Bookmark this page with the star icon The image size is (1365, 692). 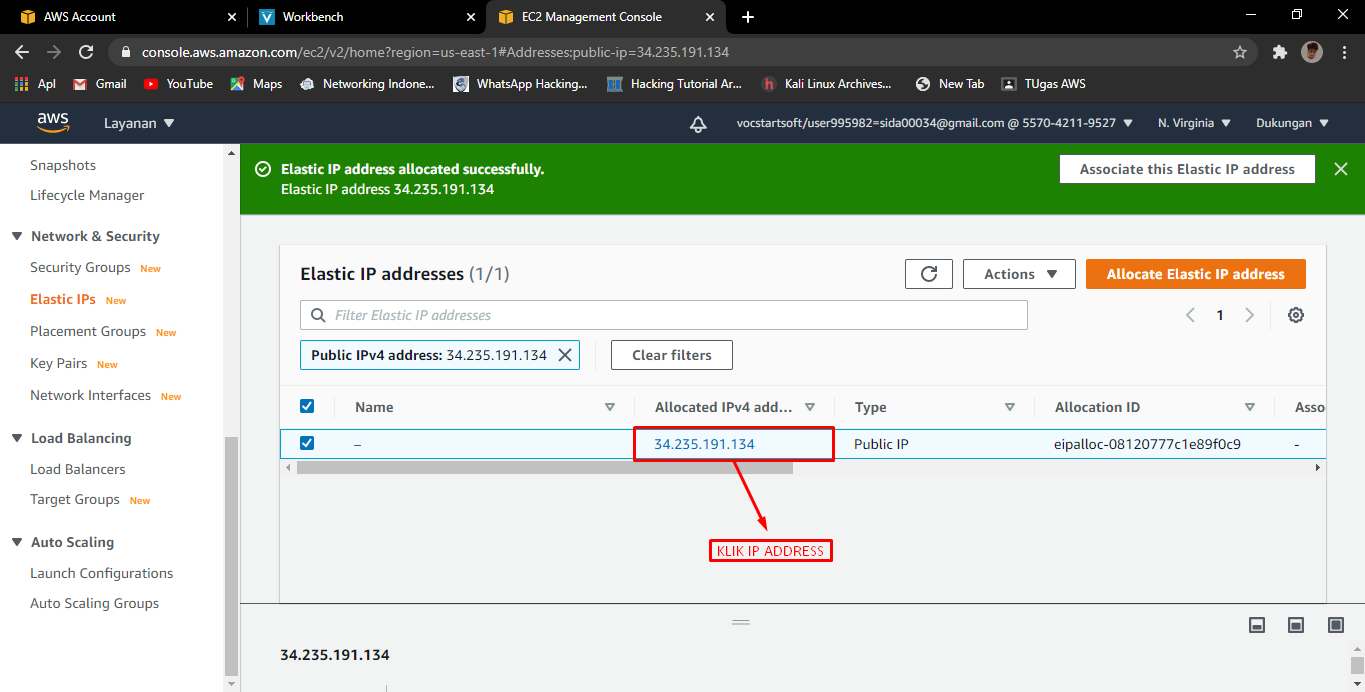pos(1240,52)
